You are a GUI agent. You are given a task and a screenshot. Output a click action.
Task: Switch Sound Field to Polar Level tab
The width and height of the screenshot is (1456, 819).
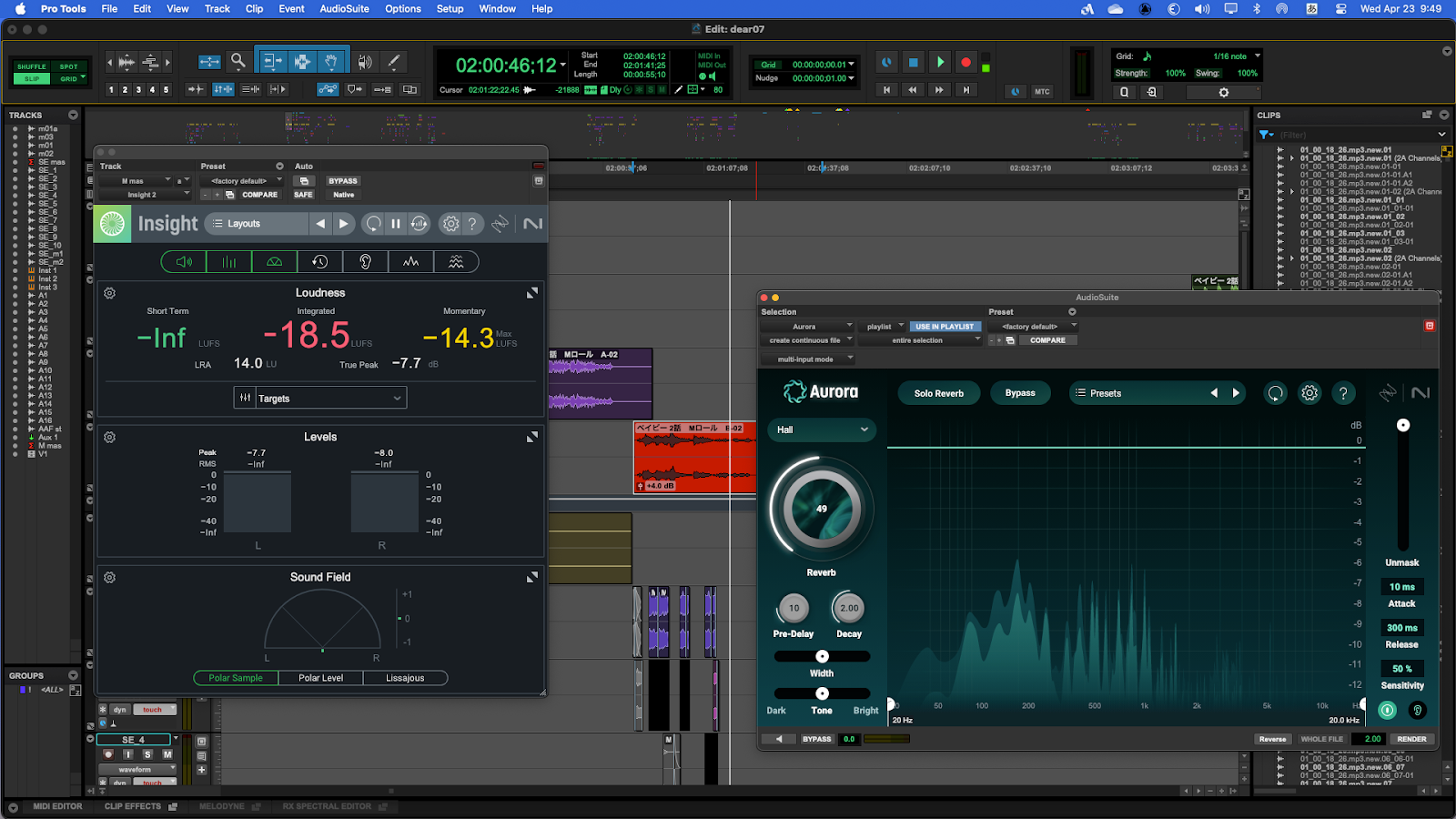pyautogui.click(x=320, y=677)
